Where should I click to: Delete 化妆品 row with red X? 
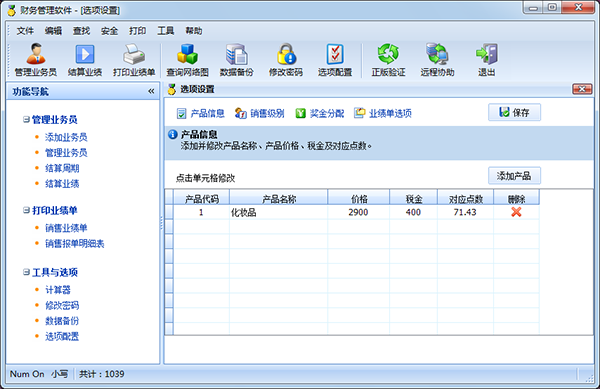tap(516, 212)
